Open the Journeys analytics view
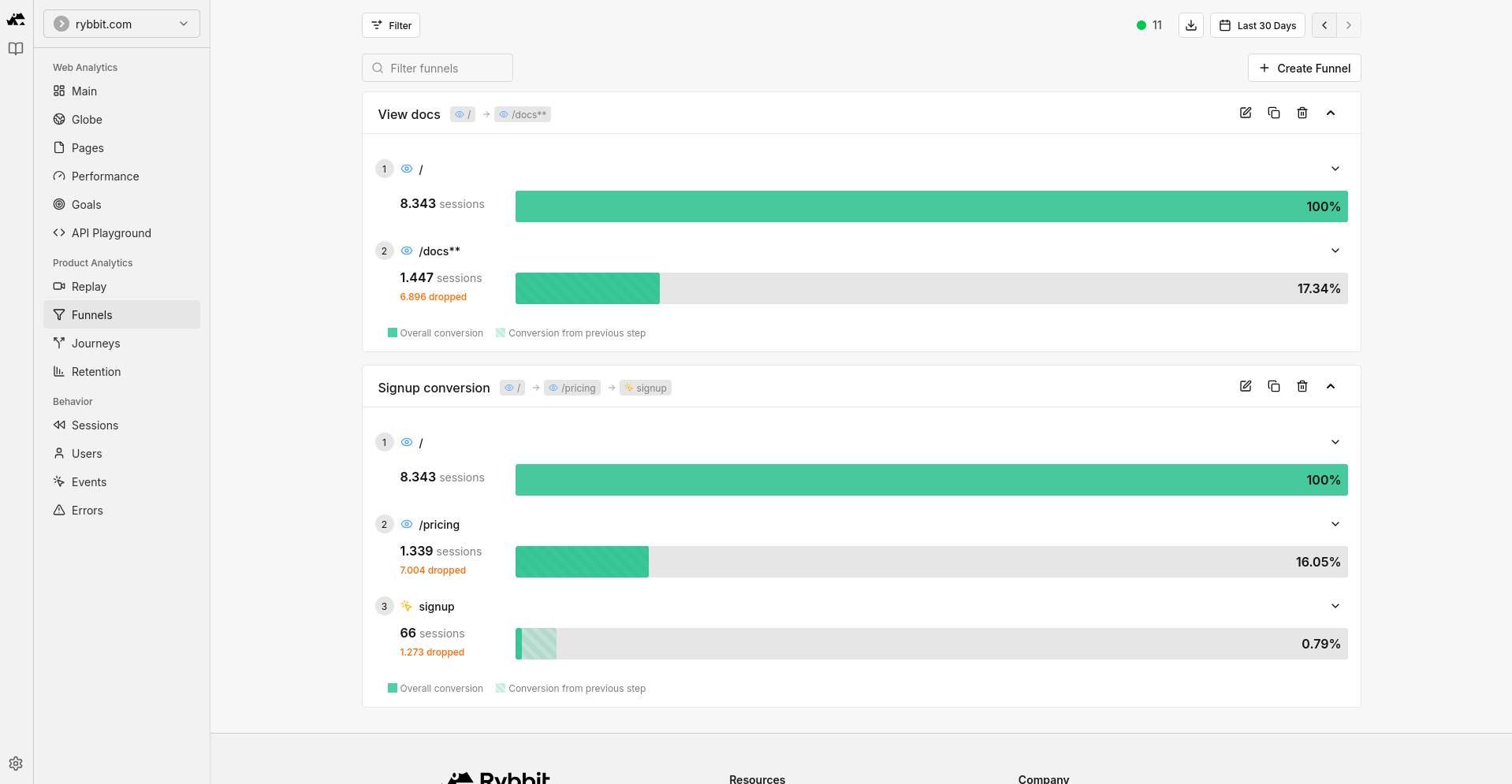This screenshot has height=784, width=1512. [95, 343]
